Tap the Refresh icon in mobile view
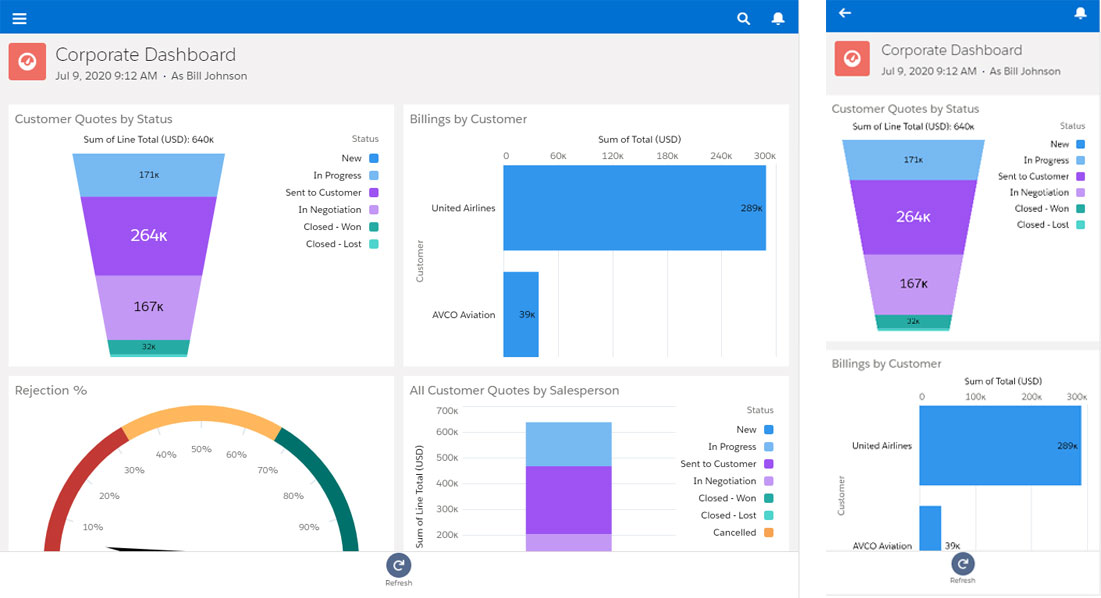The width and height of the screenshot is (1101, 598). (x=962, y=563)
